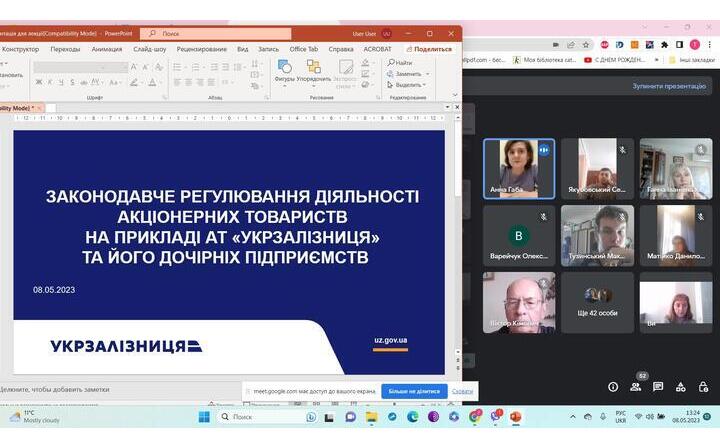Viewport: 720px width, 448px height.
Task: Toggle strikethrough text formatting
Action: [x=83, y=82]
